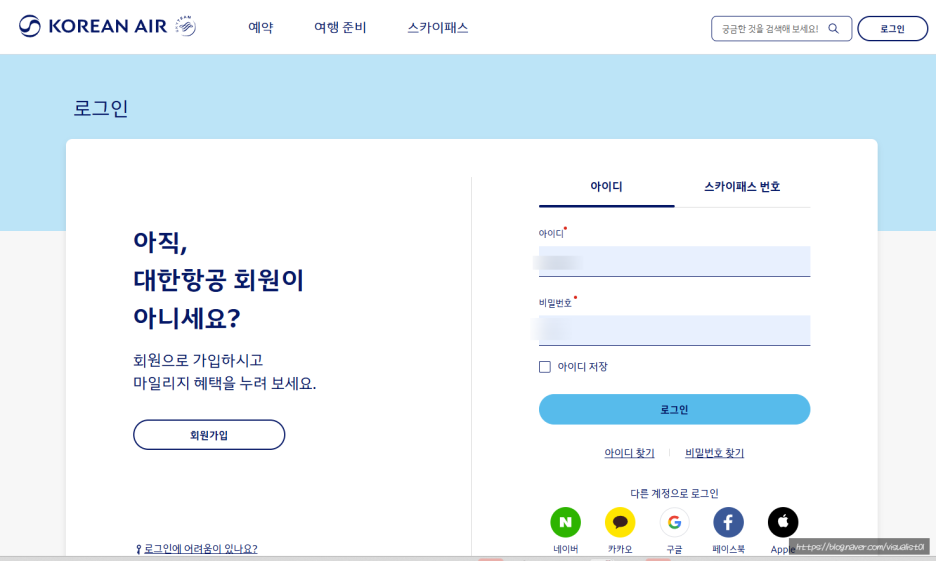Sign in with the Kakao icon
936x561 pixels.
click(620, 522)
